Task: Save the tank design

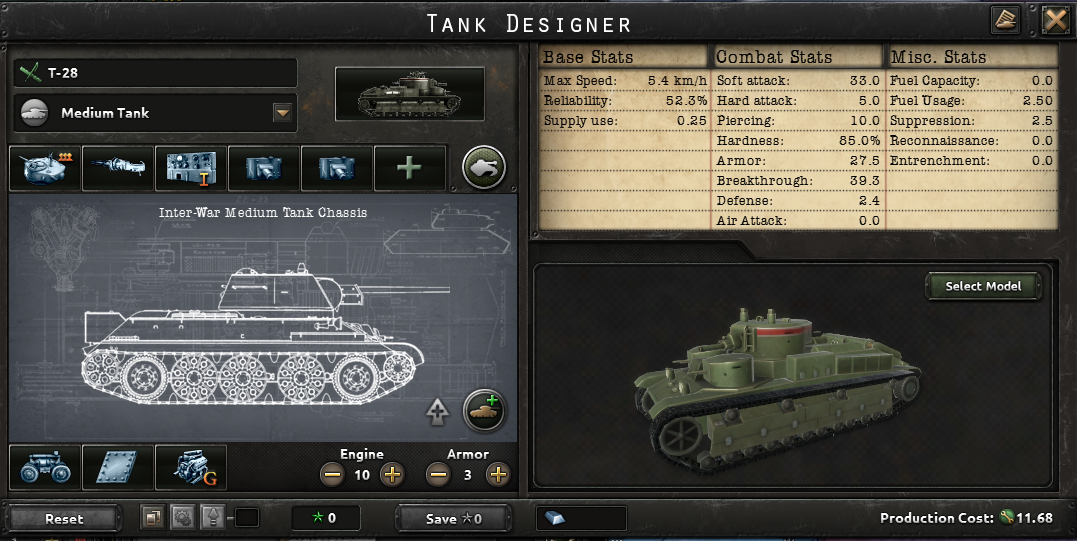Action: click(454, 518)
